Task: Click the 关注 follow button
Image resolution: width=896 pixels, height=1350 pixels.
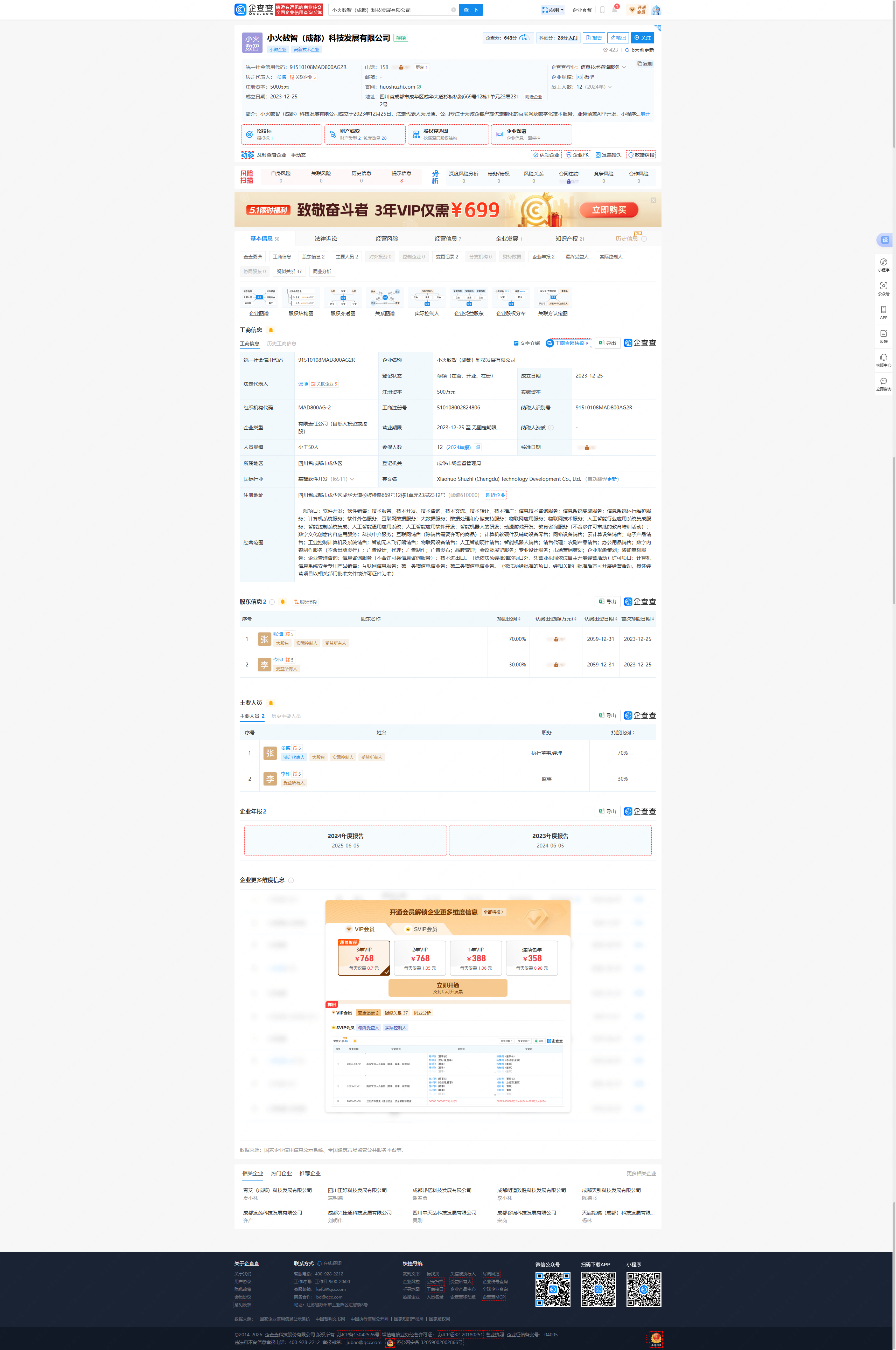Action: tap(642, 38)
